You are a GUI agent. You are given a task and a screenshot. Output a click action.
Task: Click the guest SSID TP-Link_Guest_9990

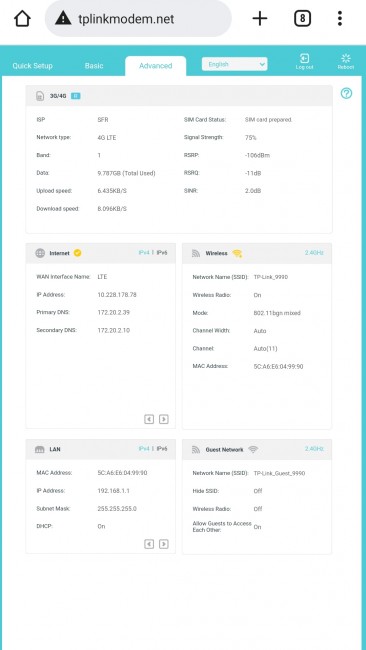coord(279,473)
